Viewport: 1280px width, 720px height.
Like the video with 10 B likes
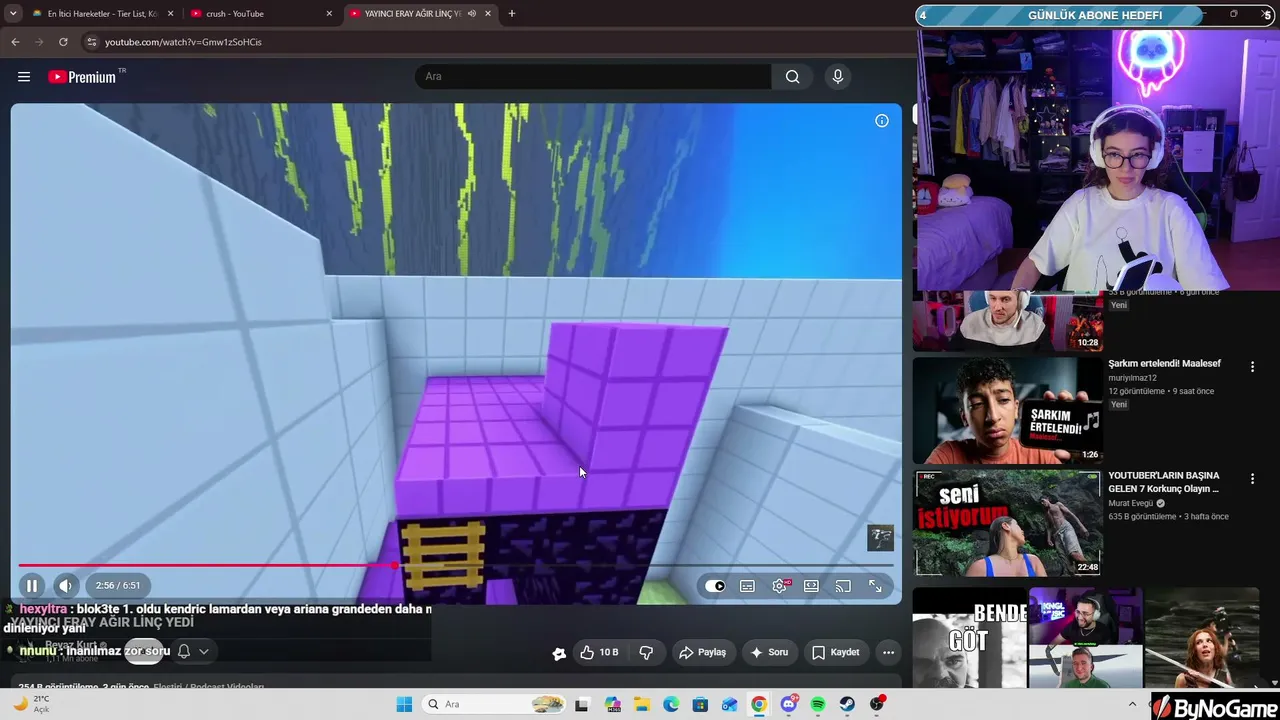coord(599,652)
